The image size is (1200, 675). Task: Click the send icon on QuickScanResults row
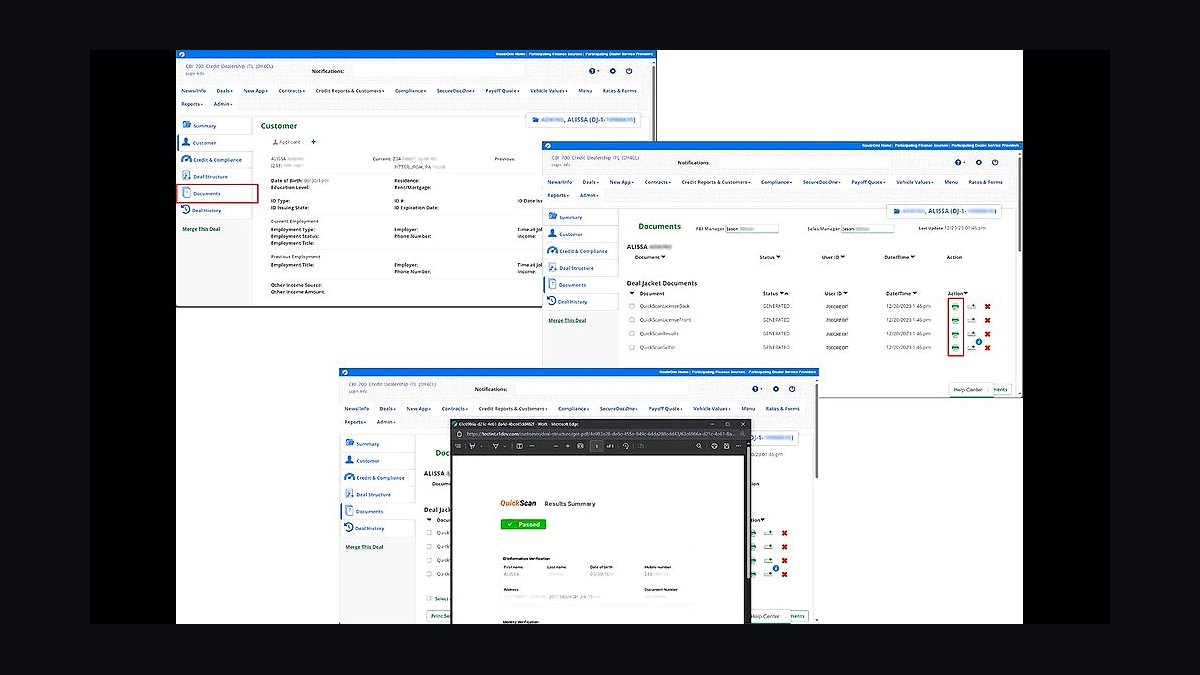[x=971, y=334]
